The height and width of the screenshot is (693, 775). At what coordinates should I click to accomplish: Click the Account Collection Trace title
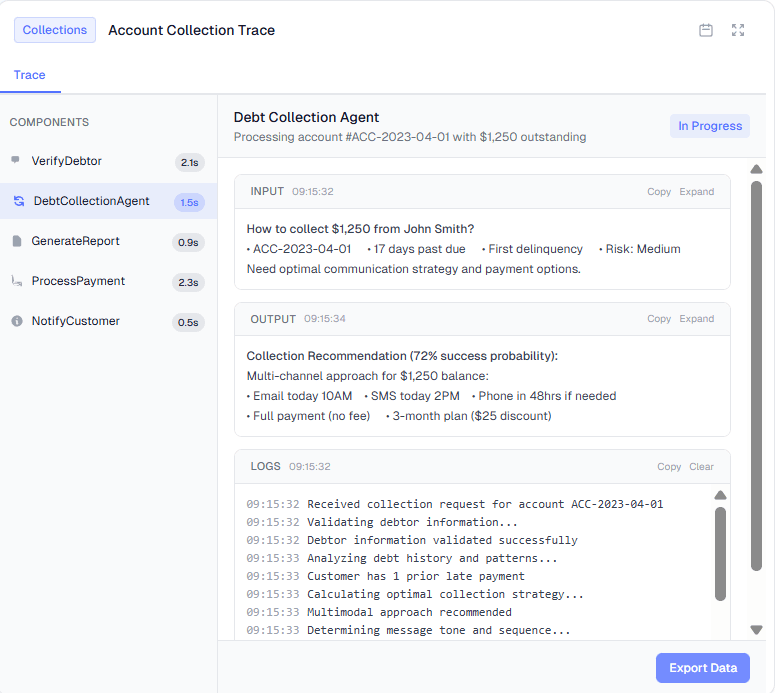pyautogui.click(x=192, y=30)
